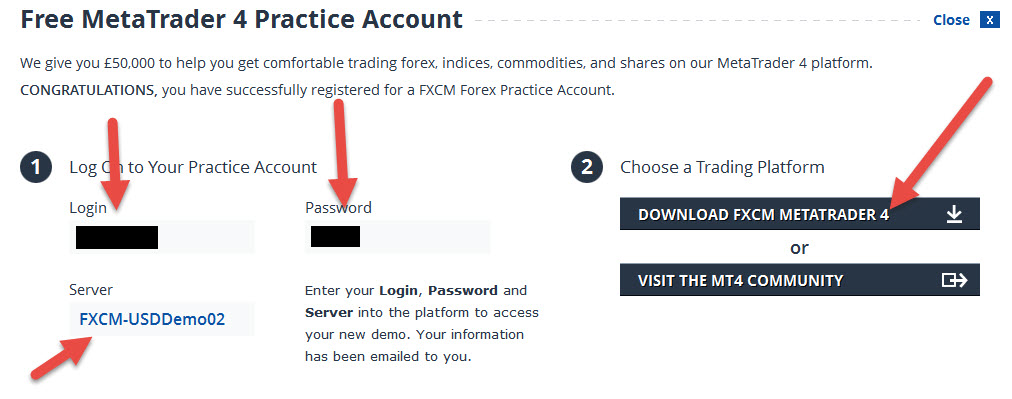Click the 'Enter your Login, Password' instructions text

tap(421, 323)
